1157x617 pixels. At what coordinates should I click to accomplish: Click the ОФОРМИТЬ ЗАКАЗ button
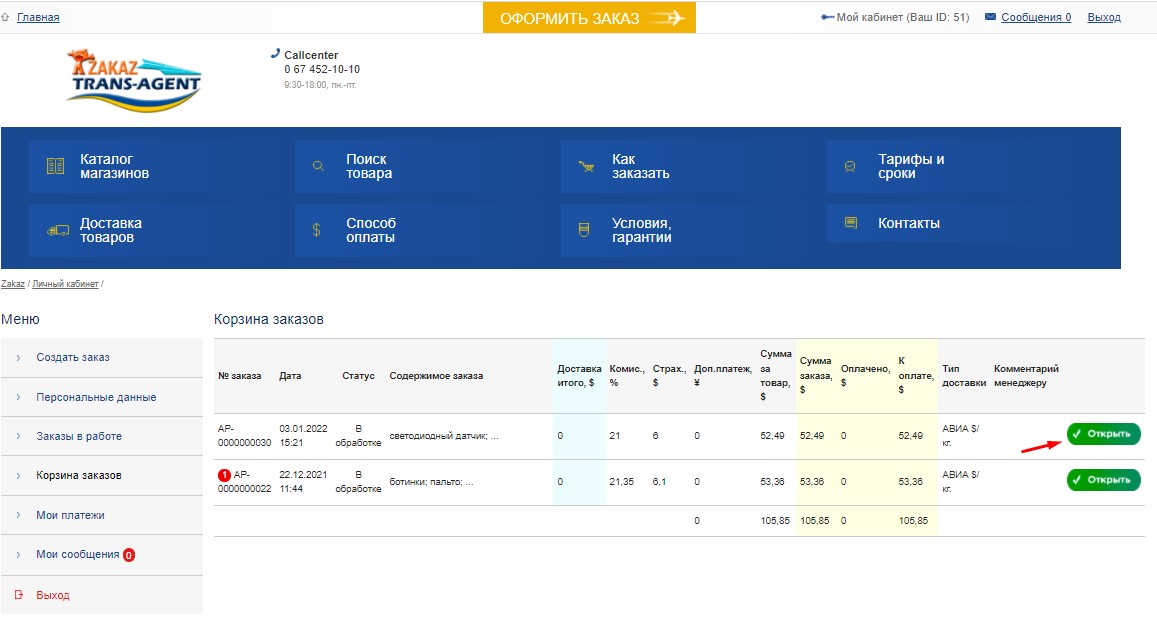pyautogui.click(x=590, y=18)
